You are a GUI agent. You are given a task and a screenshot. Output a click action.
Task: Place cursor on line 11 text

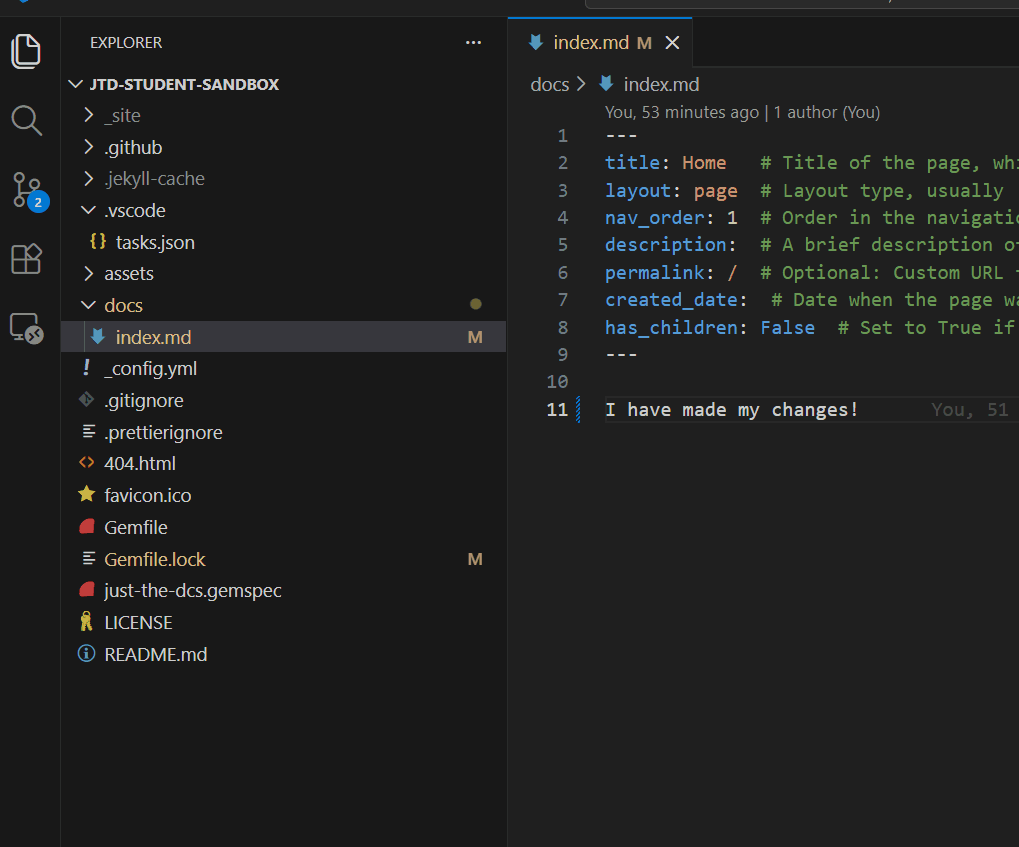click(x=731, y=410)
